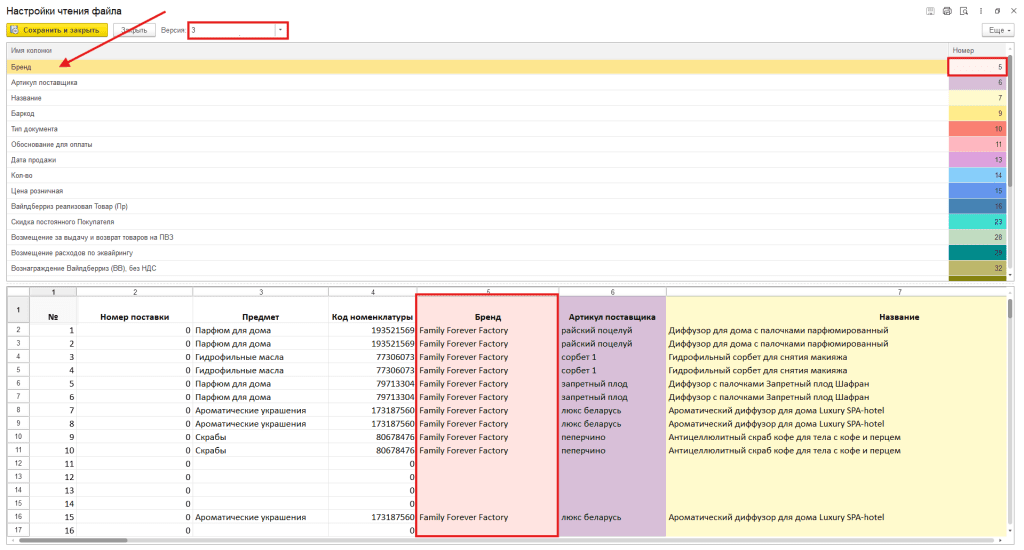The height and width of the screenshot is (550, 1024).
Task: Click the restore window icon
Action: coord(997,10)
